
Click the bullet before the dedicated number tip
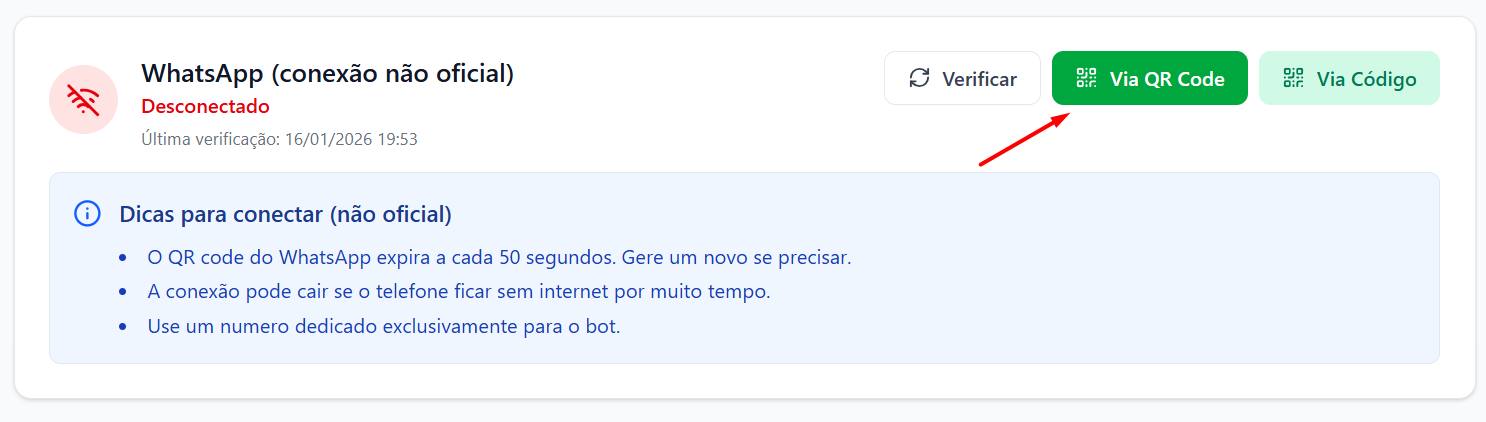pyautogui.click(x=122, y=327)
